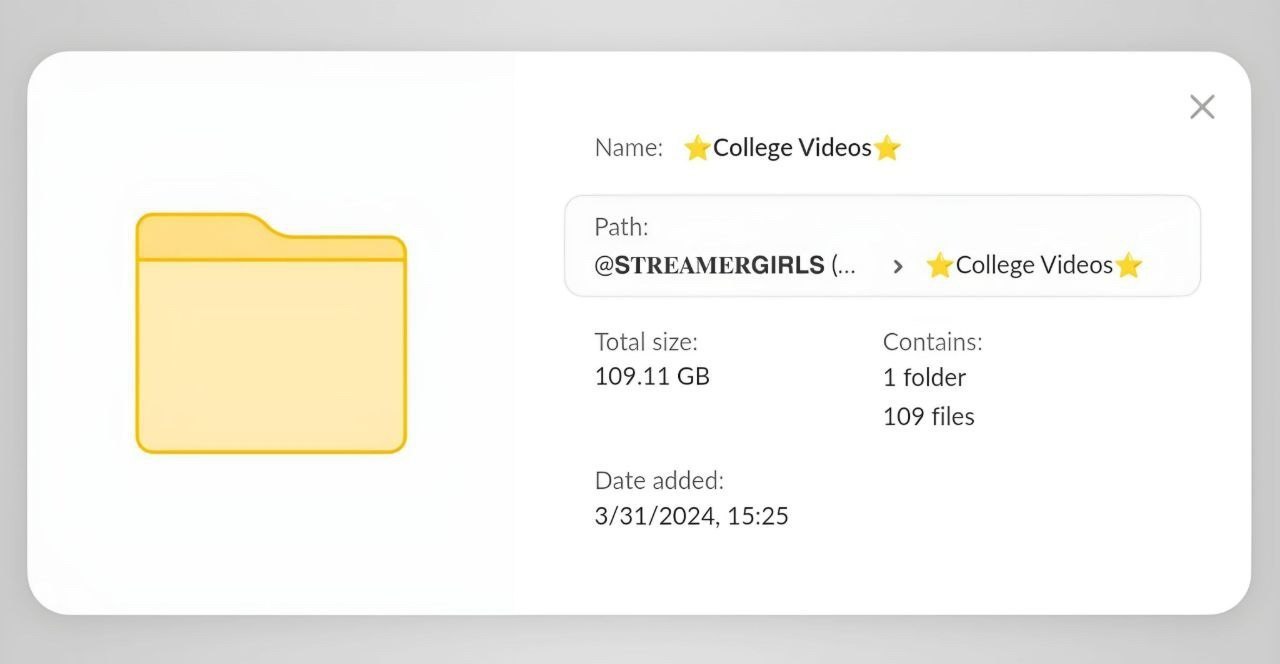Screen dimensions: 1280x664
Task: Click the star before College Videos in path
Action: tap(939, 265)
